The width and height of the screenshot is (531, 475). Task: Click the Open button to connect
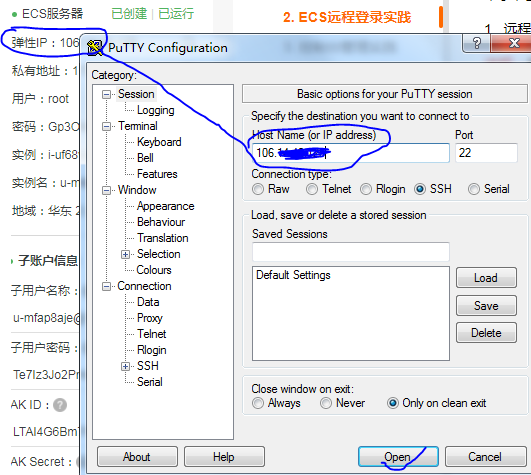[x=398, y=457]
